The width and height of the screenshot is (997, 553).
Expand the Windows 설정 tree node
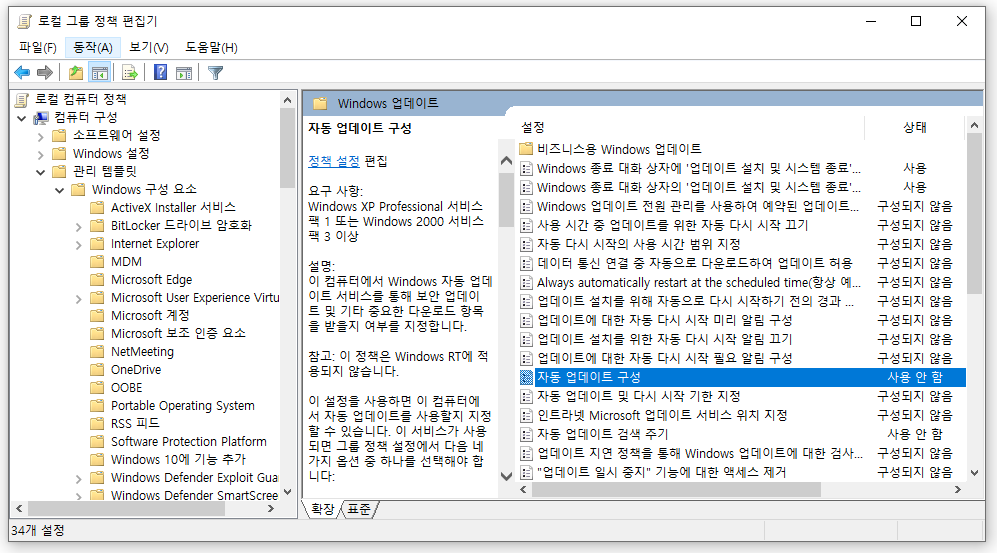click(x=41, y=154)
